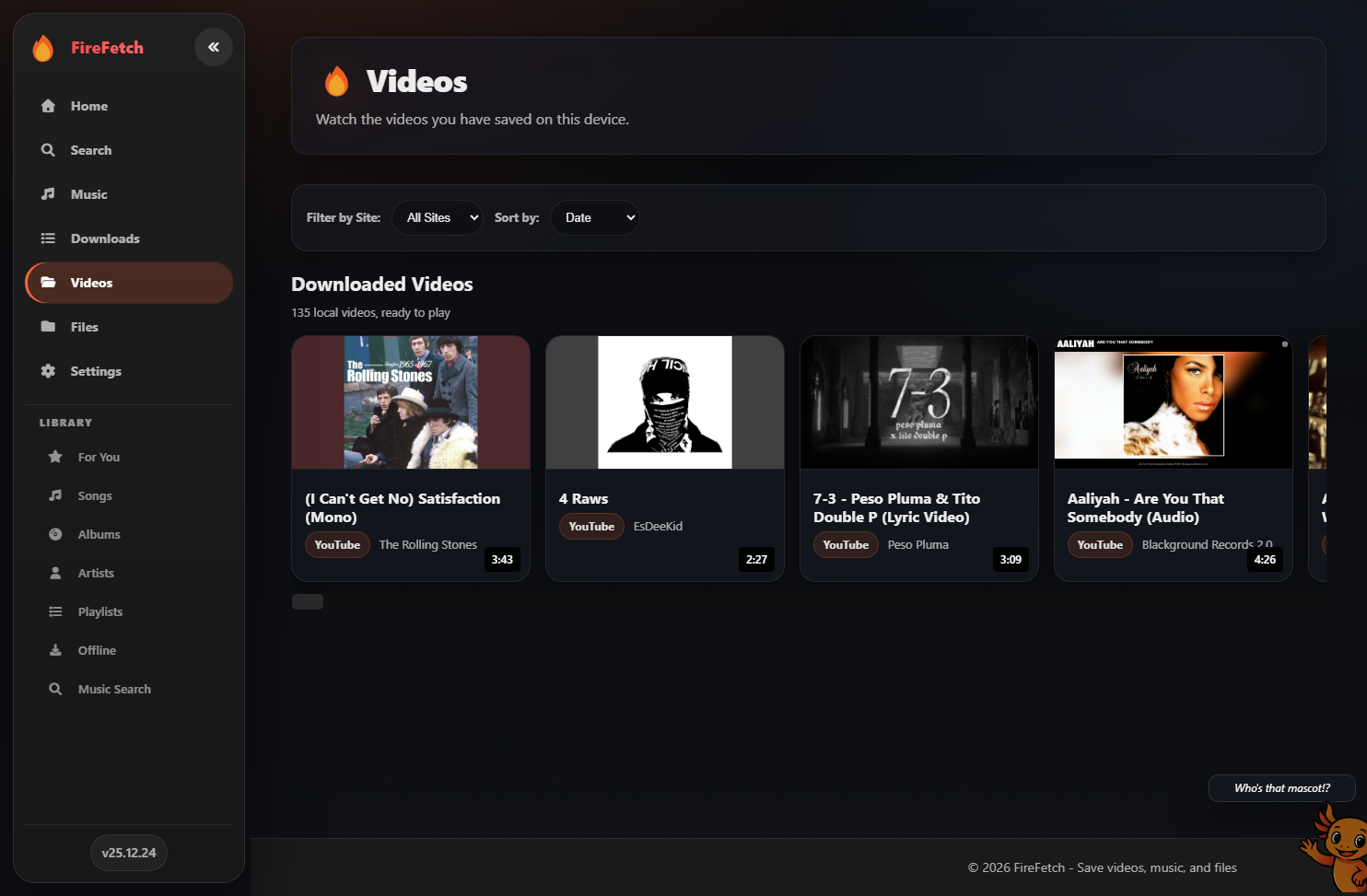Click the title "(I Can't Get No) Satisfaction (Mono)"
The width and height of the screenshot is (1367, 896).
click(x=403, y=507)
